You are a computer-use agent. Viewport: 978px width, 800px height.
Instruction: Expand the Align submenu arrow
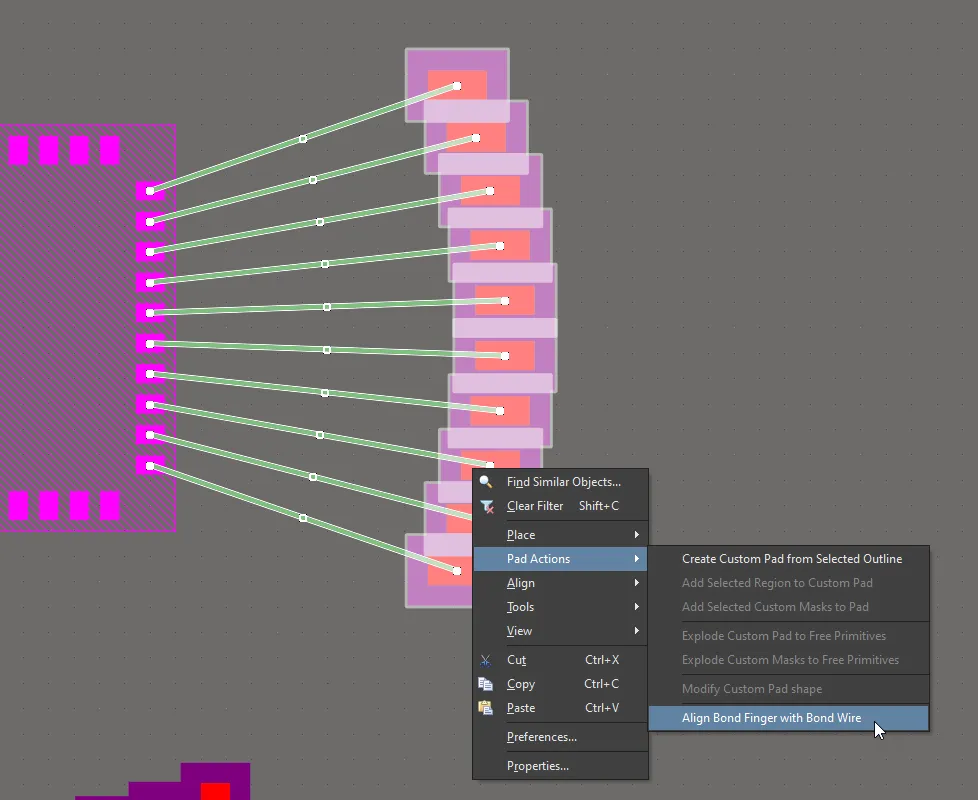(x=636, y=583)
